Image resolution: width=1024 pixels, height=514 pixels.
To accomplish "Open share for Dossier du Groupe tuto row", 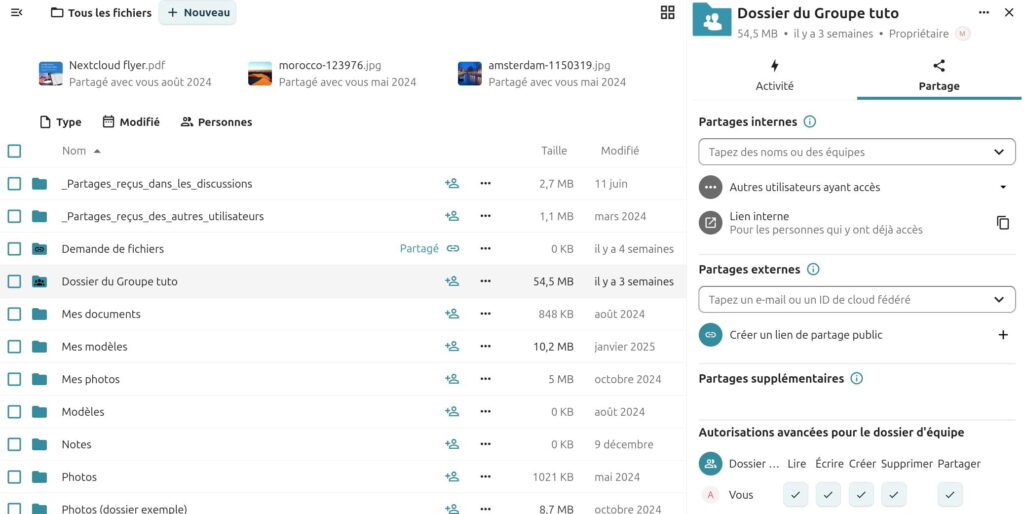I will pos(452,281).
